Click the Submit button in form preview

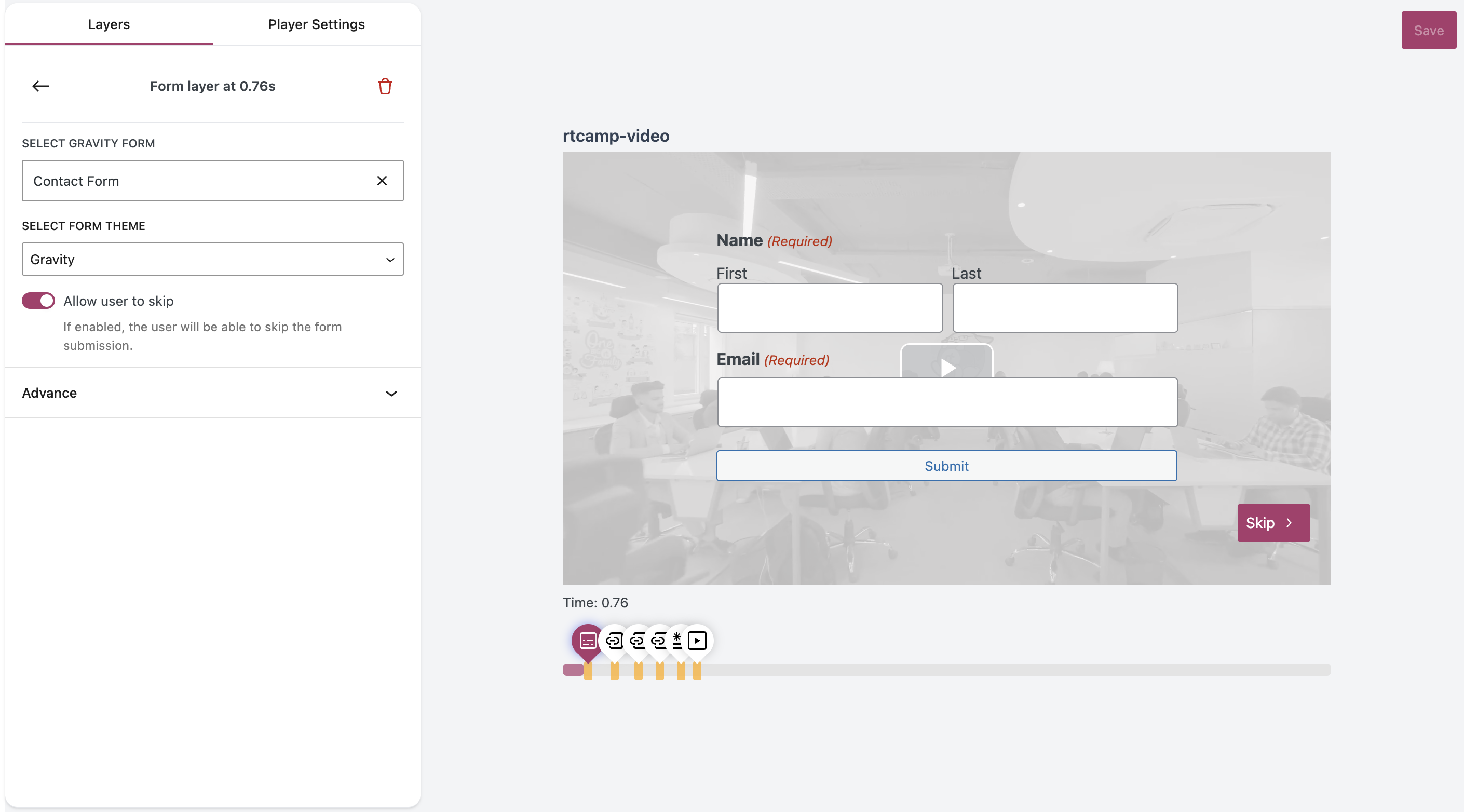pyautogui.click(x=946, y=466)
